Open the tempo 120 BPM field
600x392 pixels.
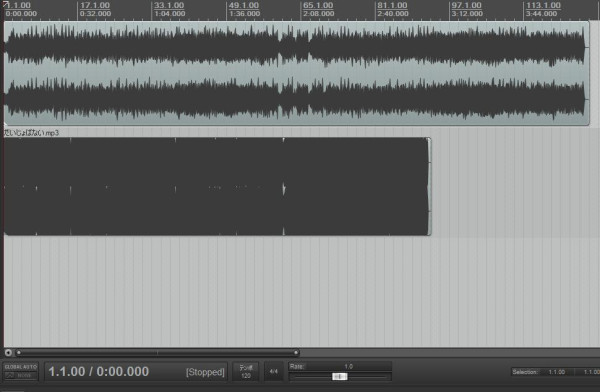[x=246, y=371]
